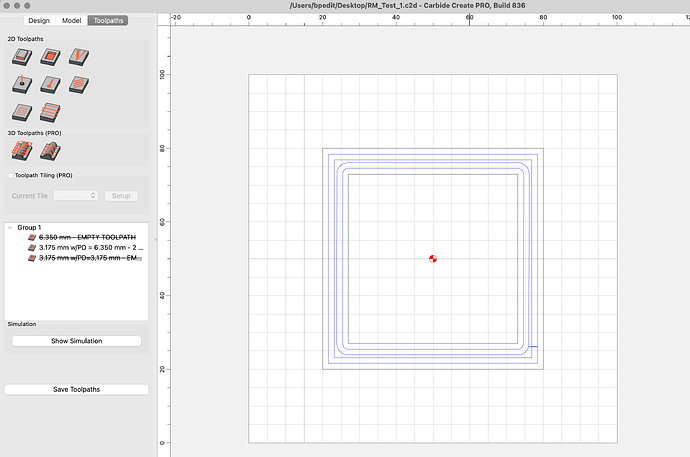Click the Setup button
Image resolution: width=690 pixels, height=457 pixels.
(121, 196)
